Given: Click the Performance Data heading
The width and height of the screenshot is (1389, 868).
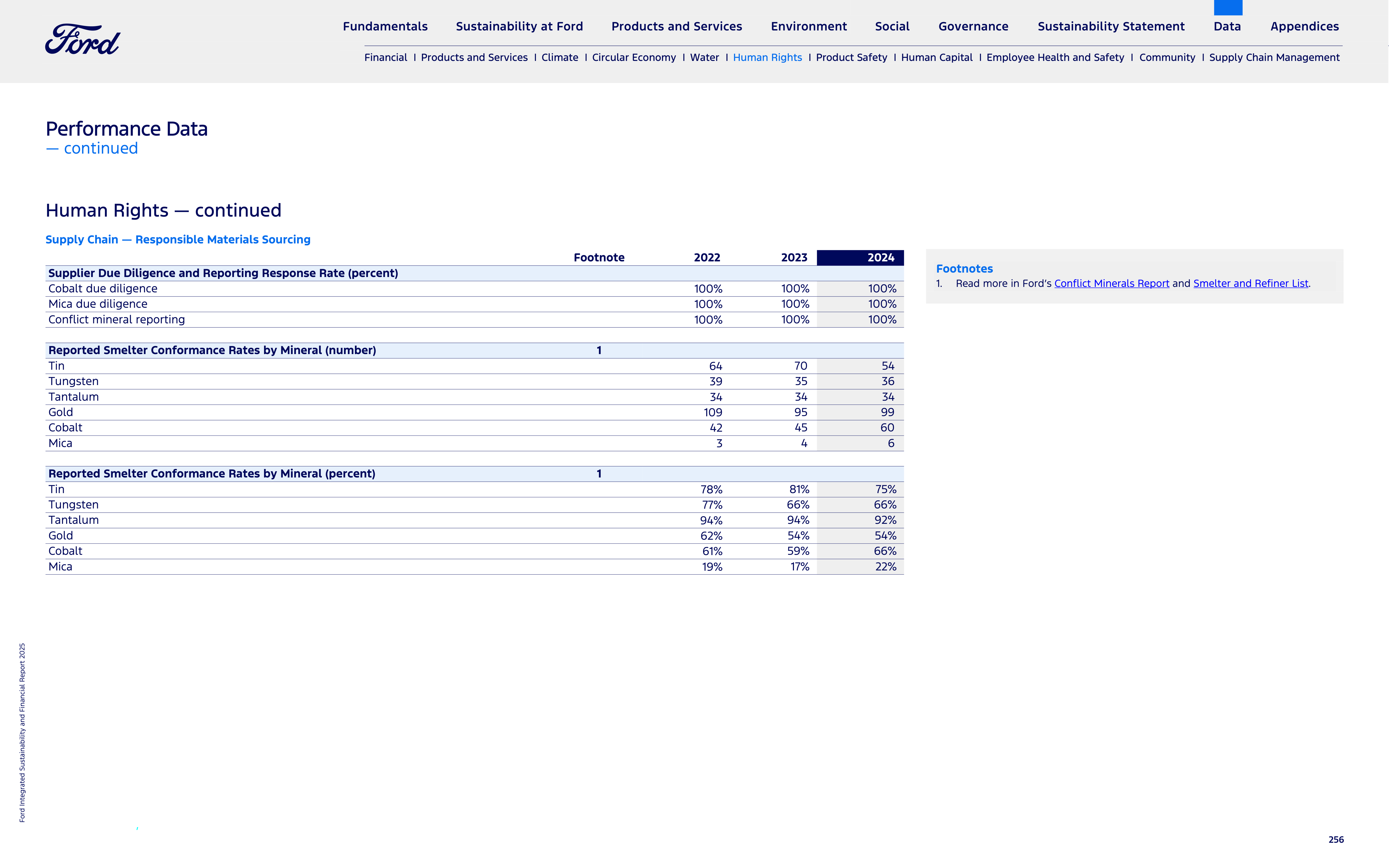Looking at the screenshot, I should click(126, 129).
